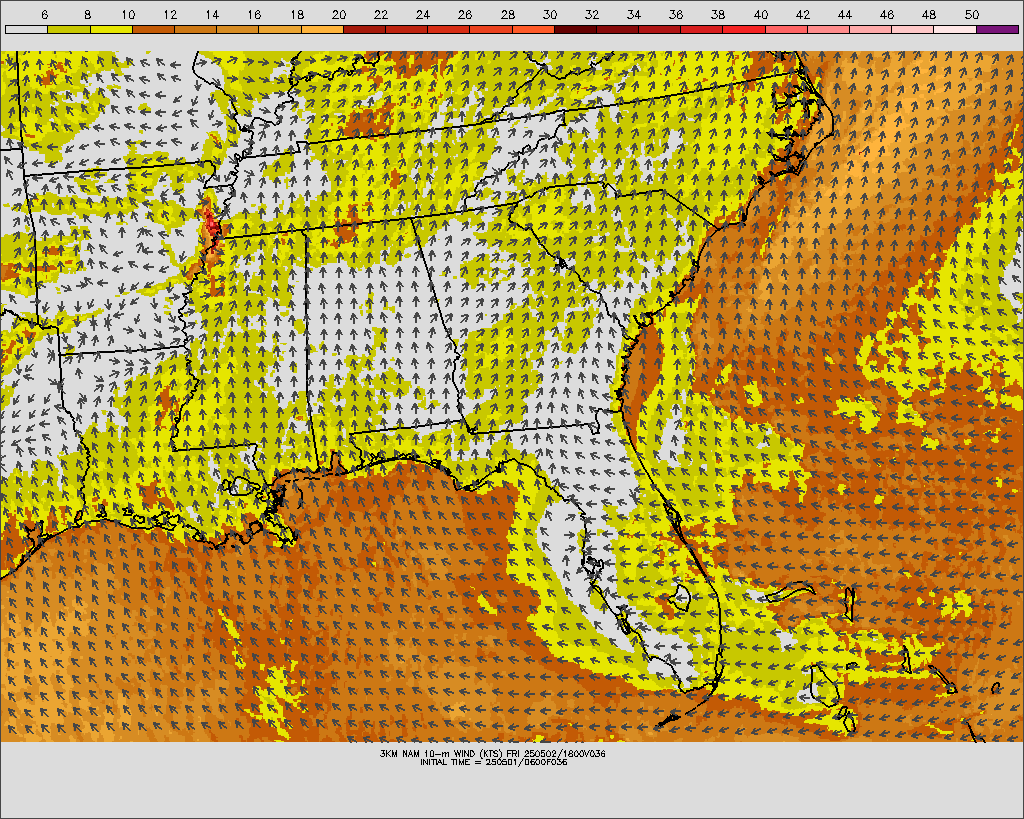Pick the bright yellow 8-10 knot swatch
The height and width of the screenshot is (819, 1024).
(x=111, y=29)
